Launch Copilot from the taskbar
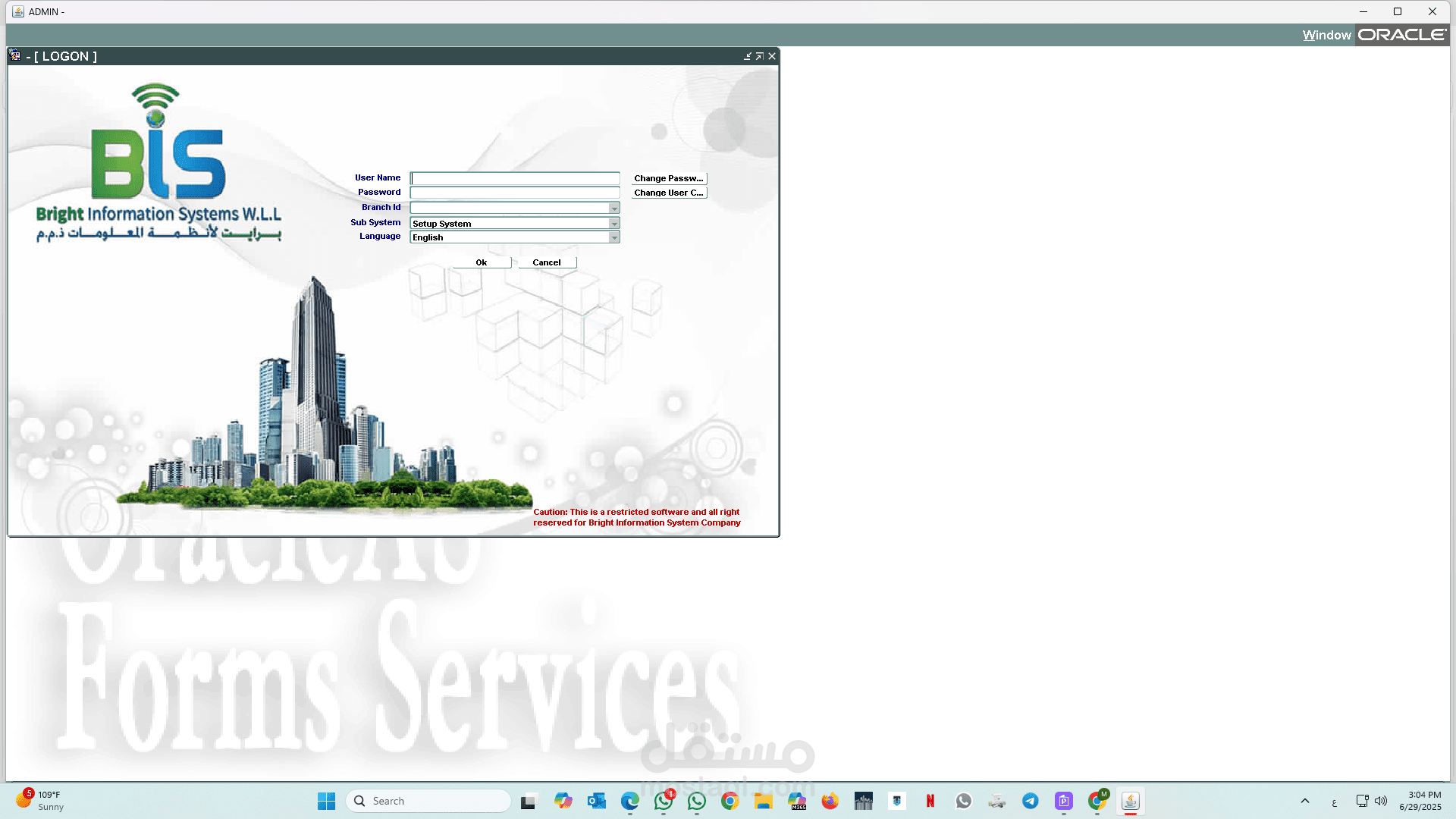Screen dimensions: 1456x819 (563, 801)
